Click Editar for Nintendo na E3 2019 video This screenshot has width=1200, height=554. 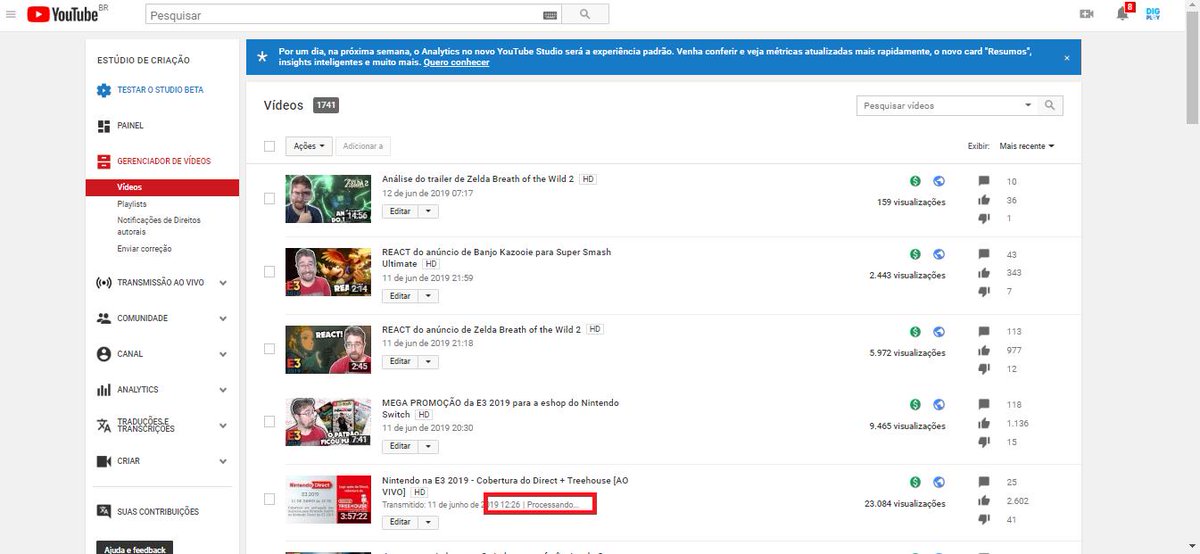pos(400,522)
